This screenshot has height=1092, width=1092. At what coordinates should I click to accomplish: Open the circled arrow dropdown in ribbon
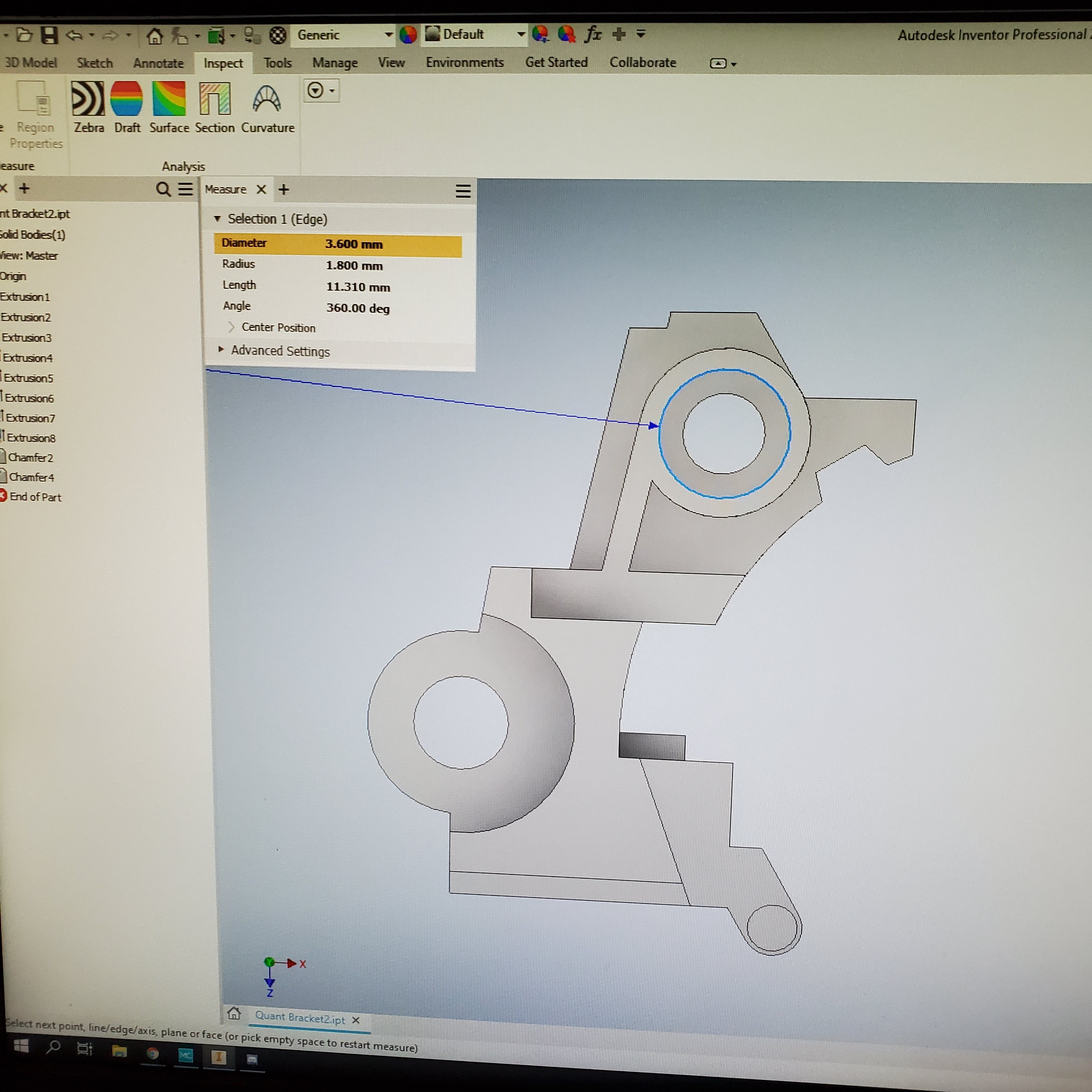click(x=321, y=90)
